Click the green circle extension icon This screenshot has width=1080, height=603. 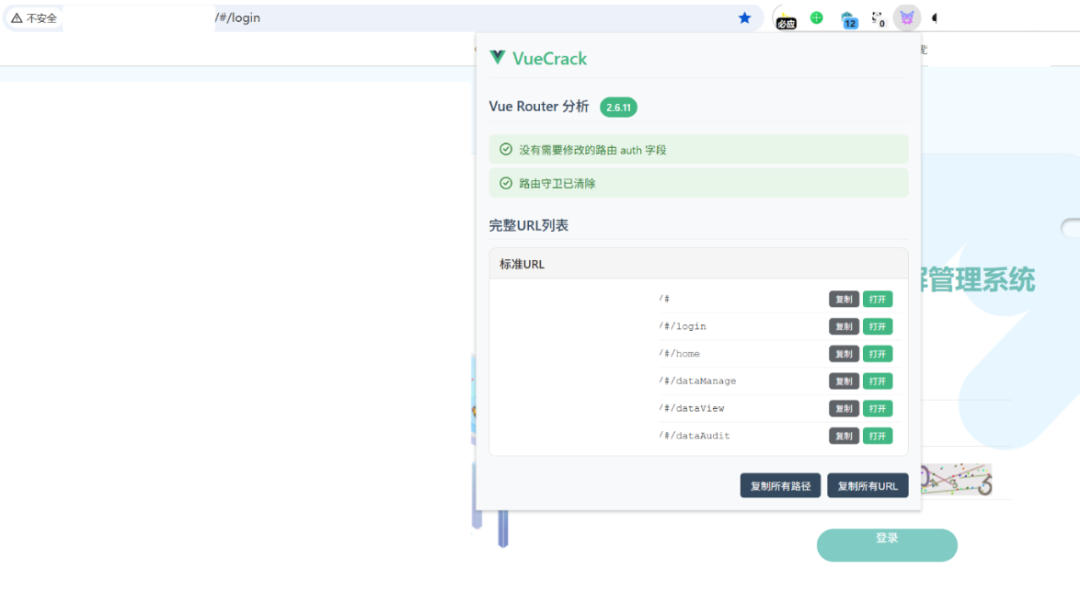click(x=816, y=17)
